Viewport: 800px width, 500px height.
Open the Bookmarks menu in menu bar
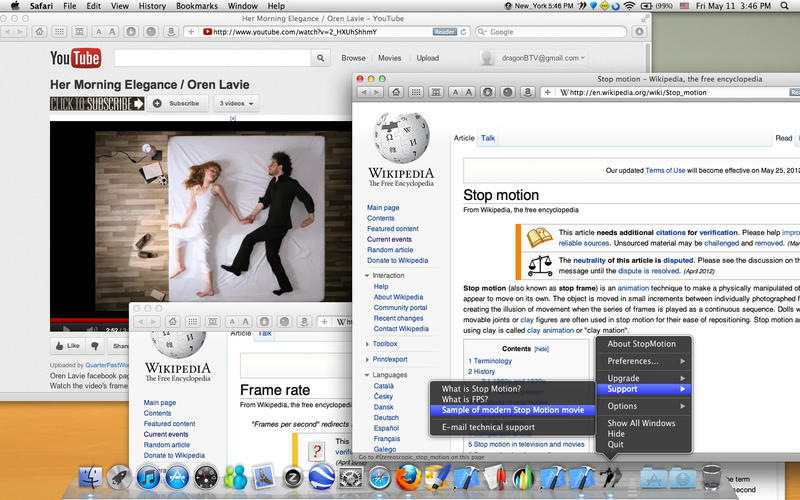click(x=196, y=6)
